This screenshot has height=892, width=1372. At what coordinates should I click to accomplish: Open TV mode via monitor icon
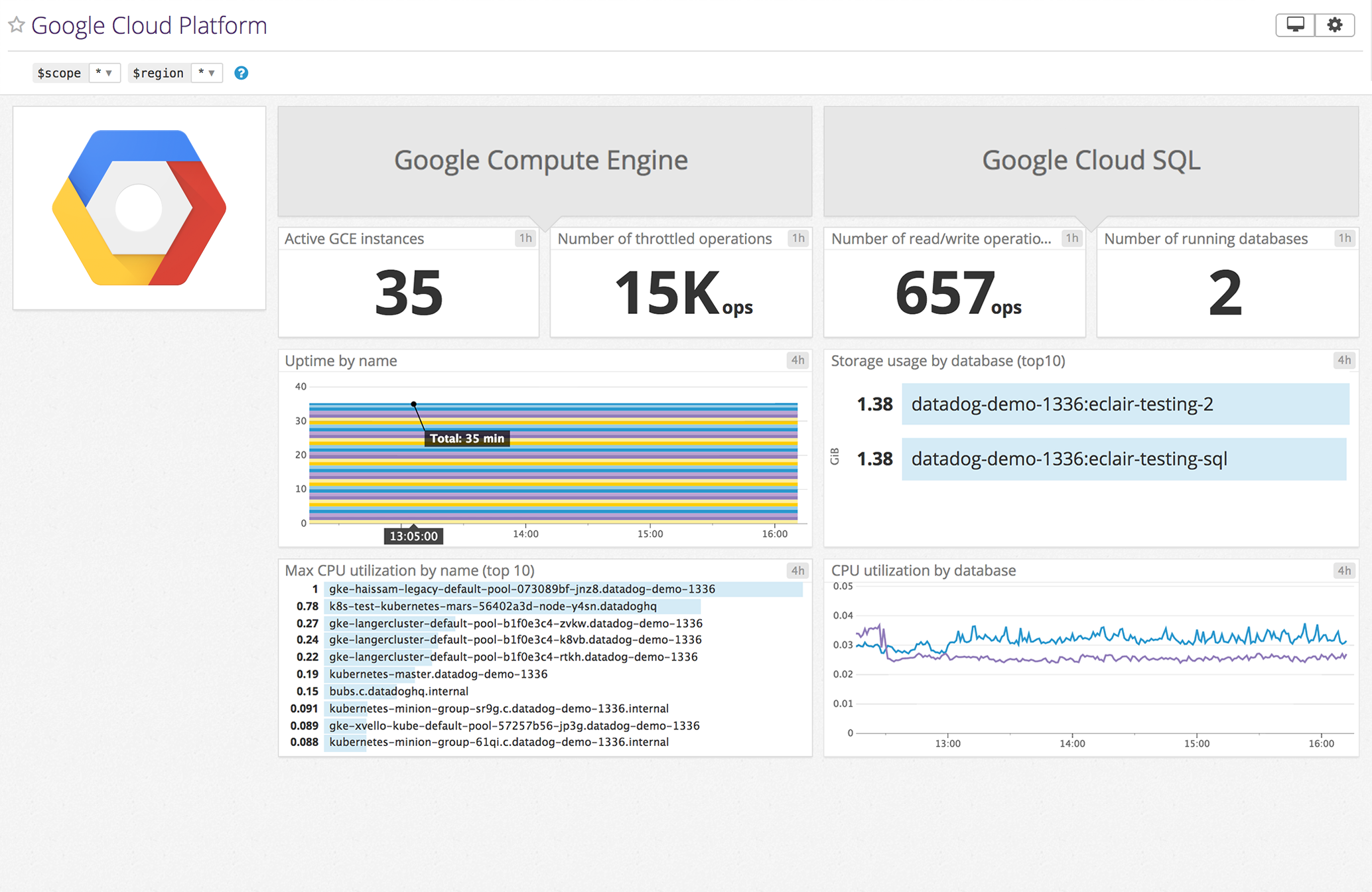[x=1295, y=25]
